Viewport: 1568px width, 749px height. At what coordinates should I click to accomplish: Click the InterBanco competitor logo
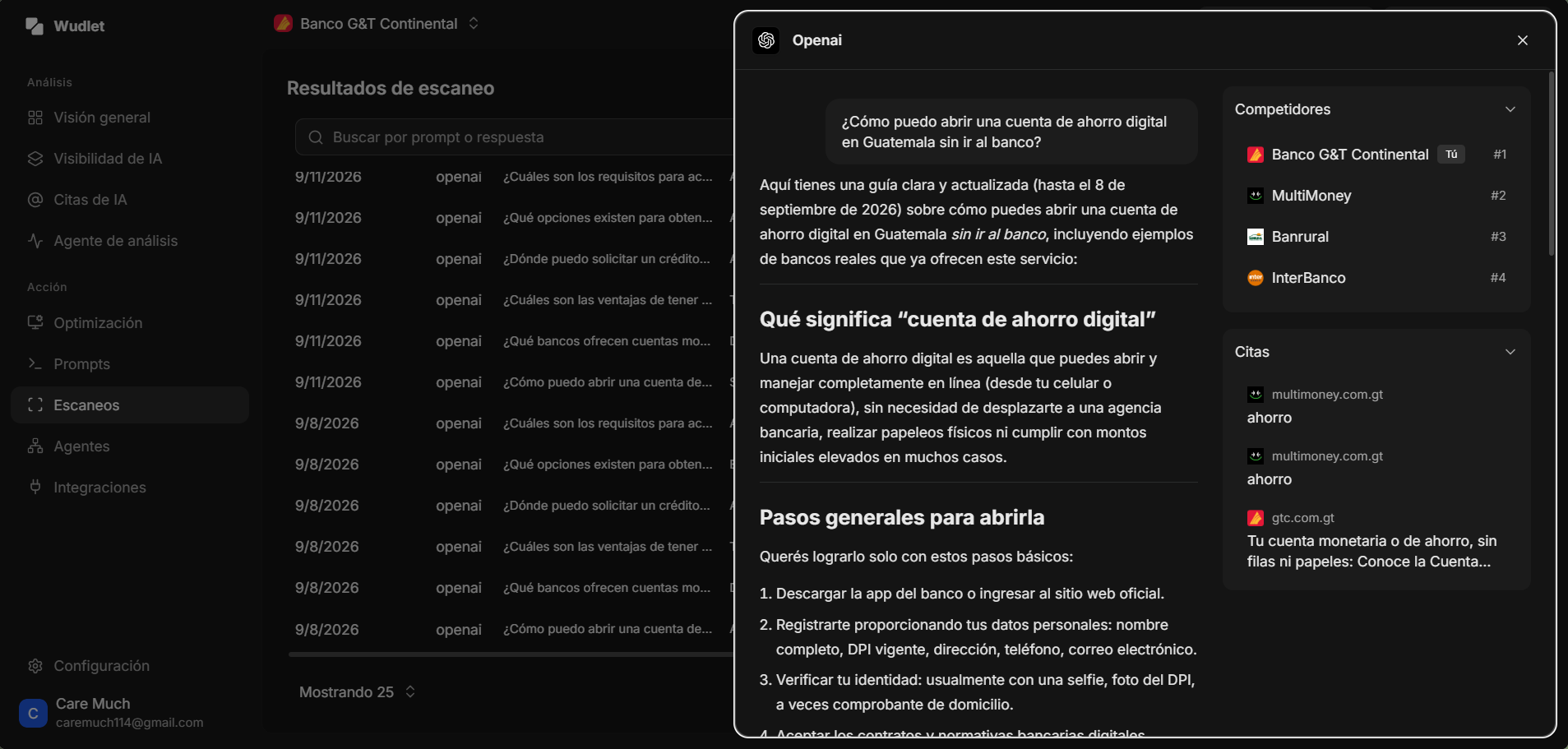(x=1256, y=278)
